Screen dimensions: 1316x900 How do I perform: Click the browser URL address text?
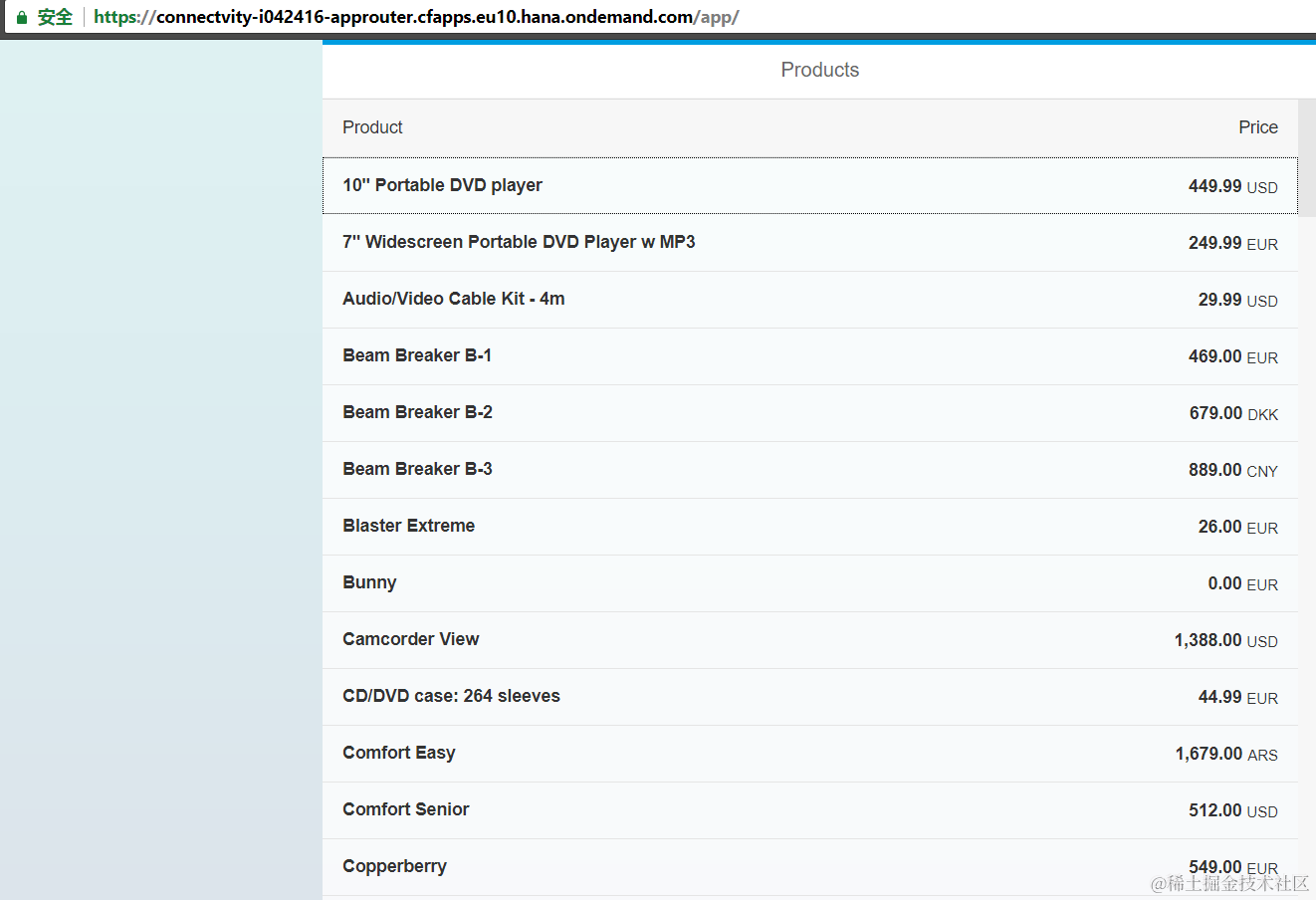click(x=416, y=17)
